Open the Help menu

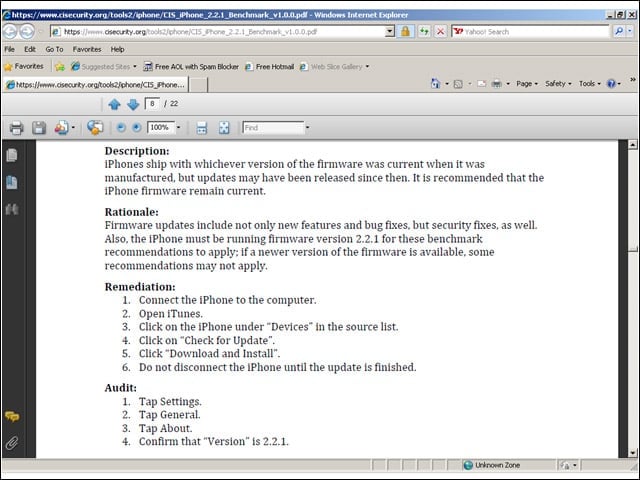[118, 49]
